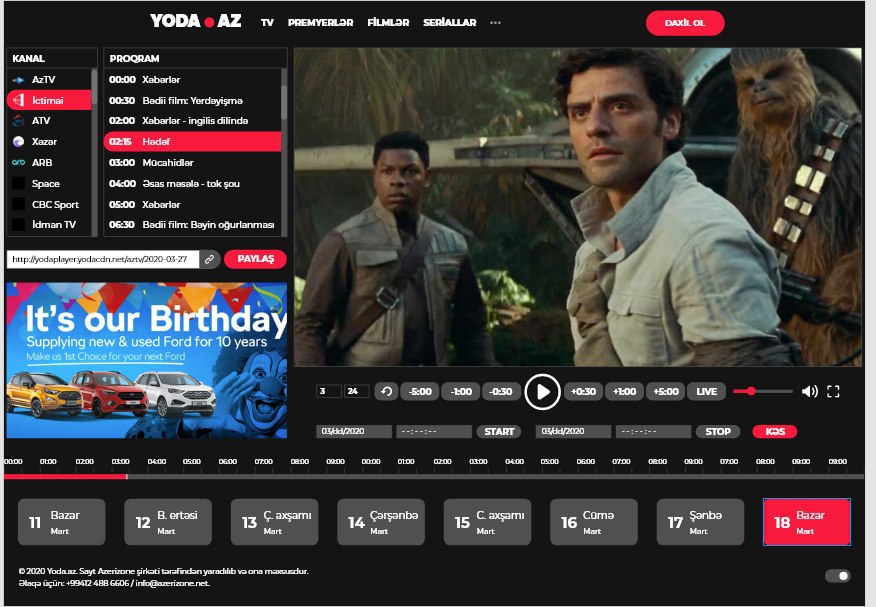The image size is (876, 607).
Task: Select the Space channel
Action: pyautogui.click(x=49, y=184)
